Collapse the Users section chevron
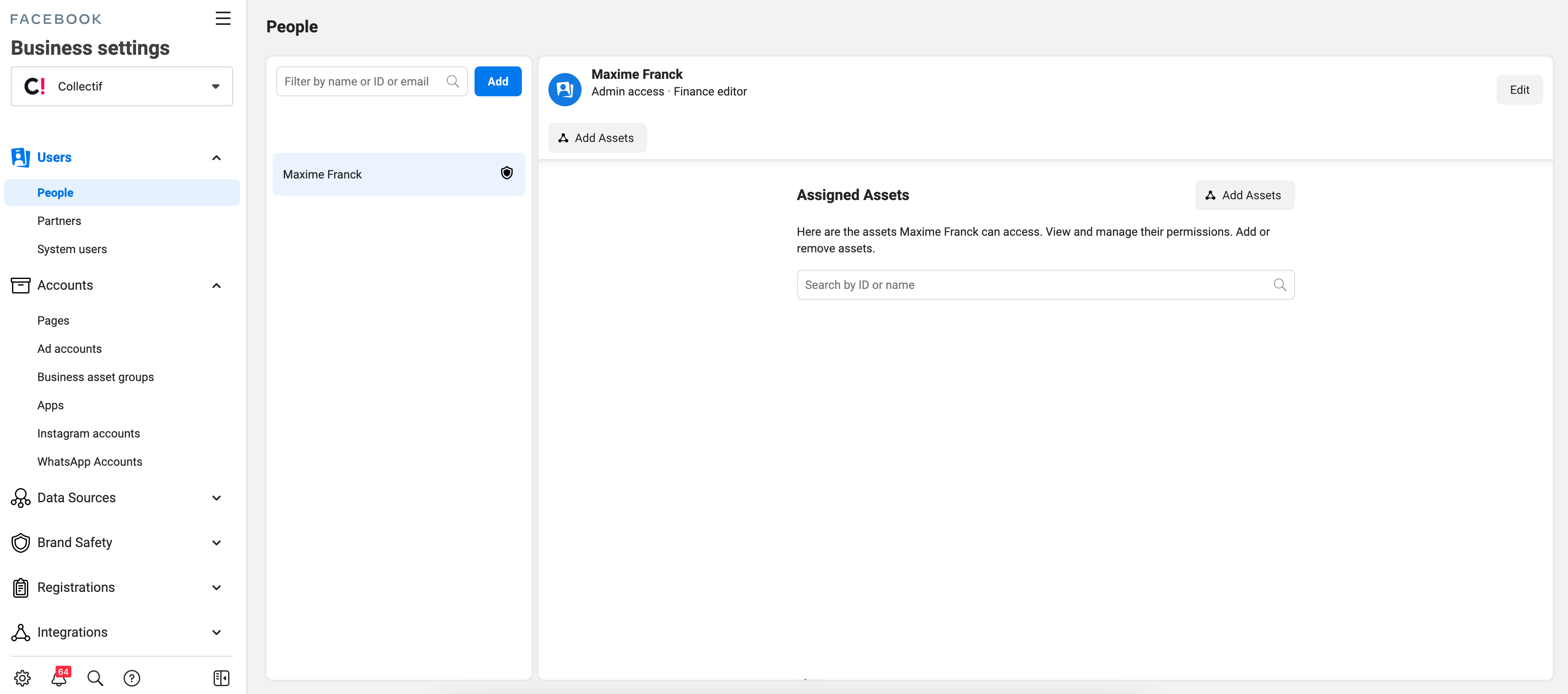The image size is (1568, 694). pyautogui.click(x=216, y=158)
